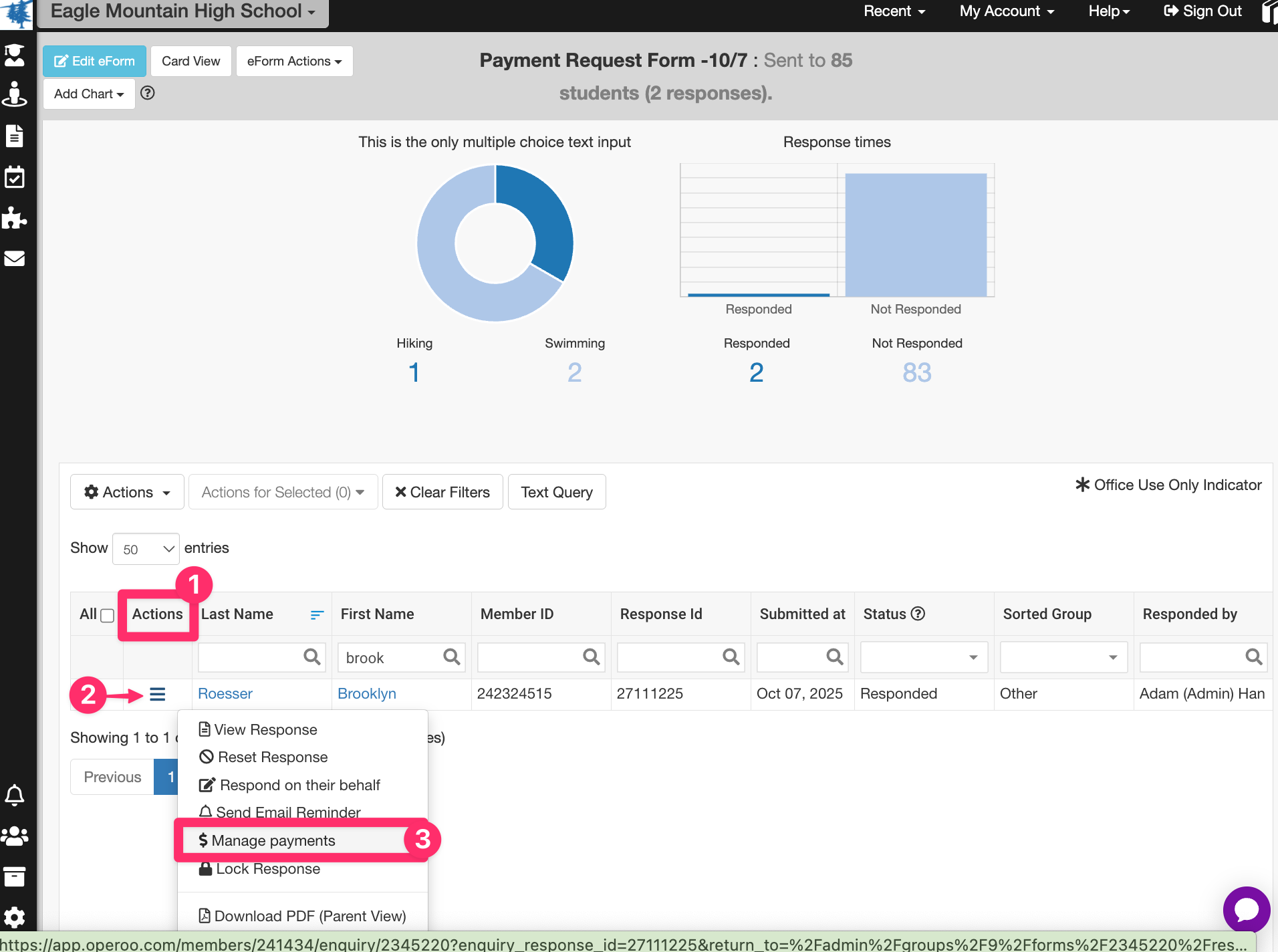Click the First Name filter field with brook
This screenshot has width=1278, height=952.
(401, 657)
